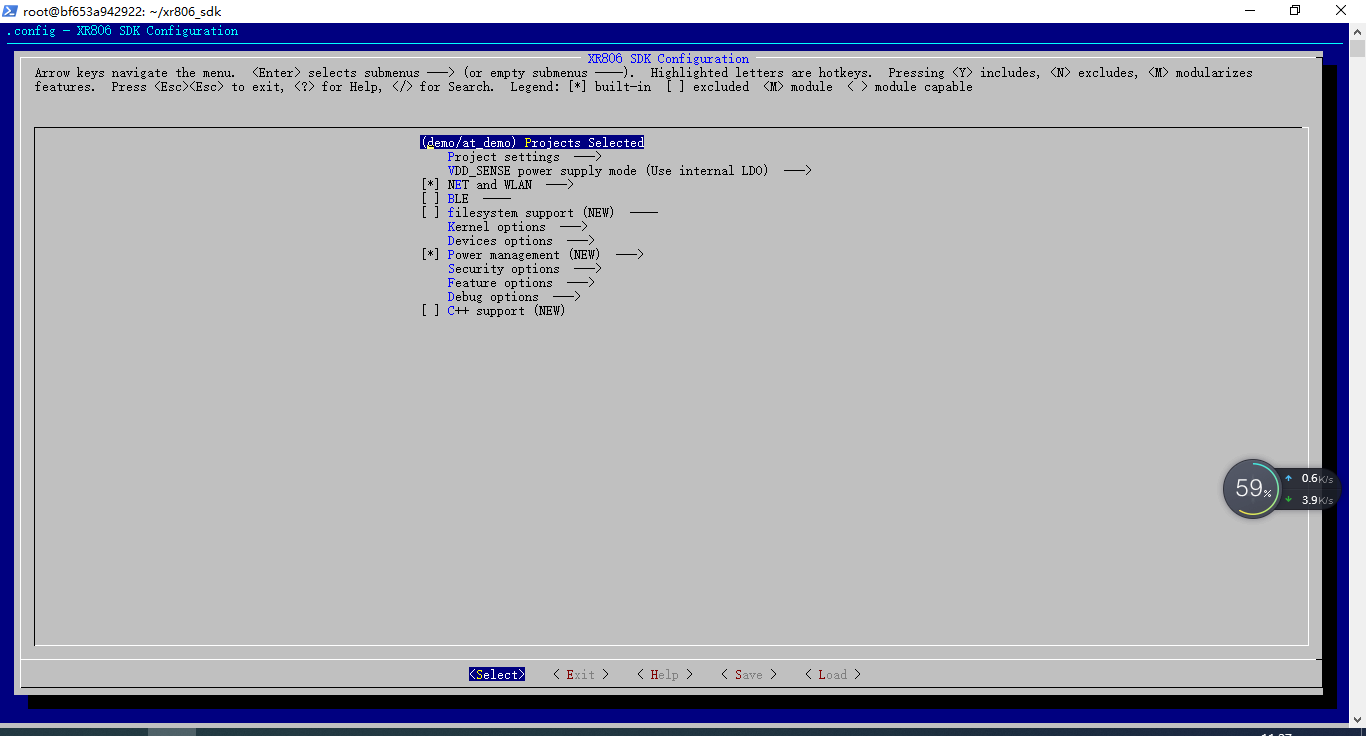
Task: Click the .config - XR806 SDK Configuration header
Action: (122, 31)
